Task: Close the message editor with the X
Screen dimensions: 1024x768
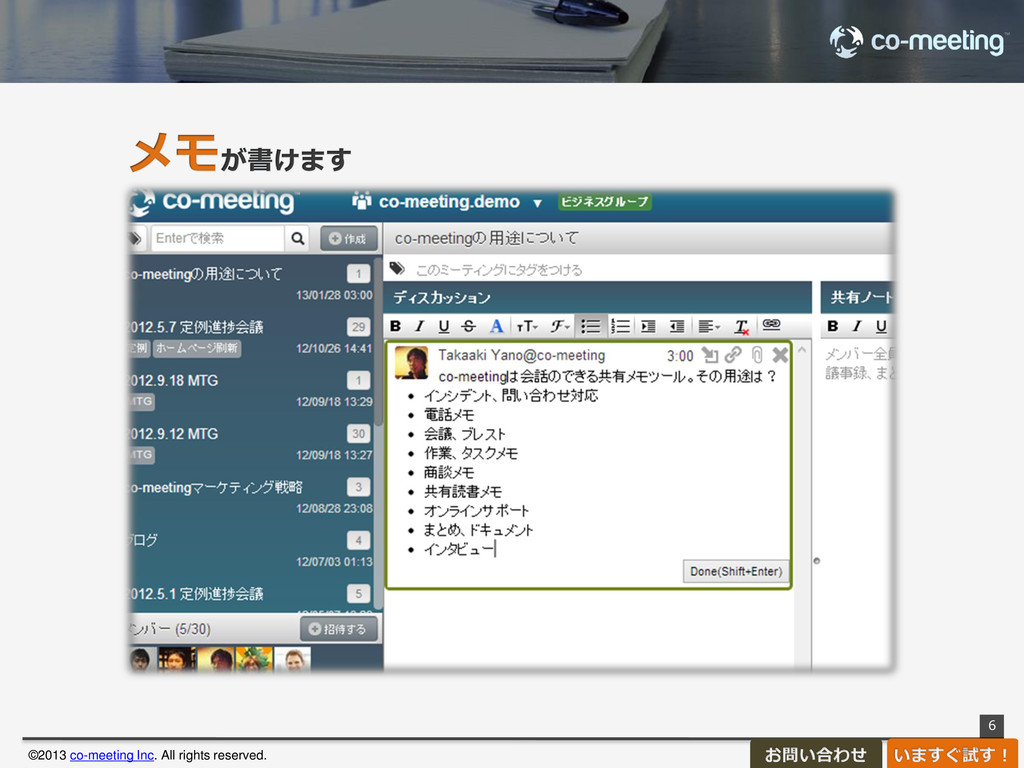Action: [x=780, y=355]
